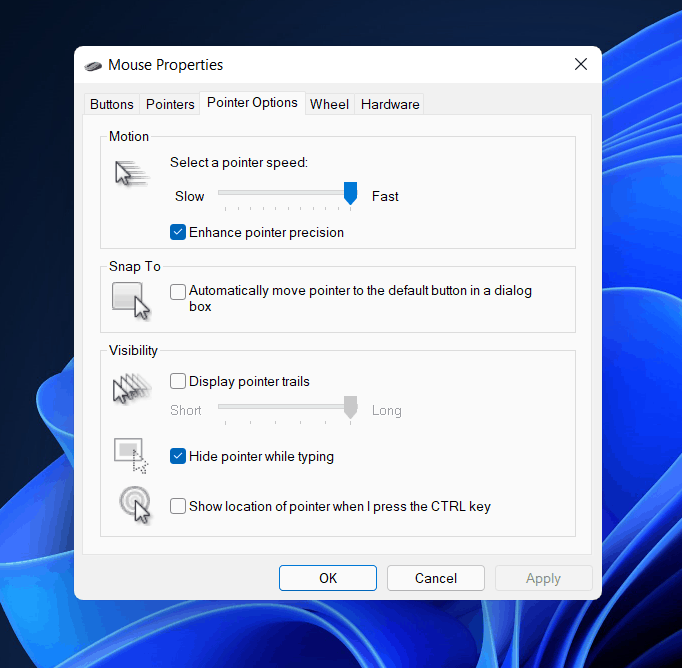
Task: Click the Snap To button-and-cursor icon
Action: [x=131, y=301]
